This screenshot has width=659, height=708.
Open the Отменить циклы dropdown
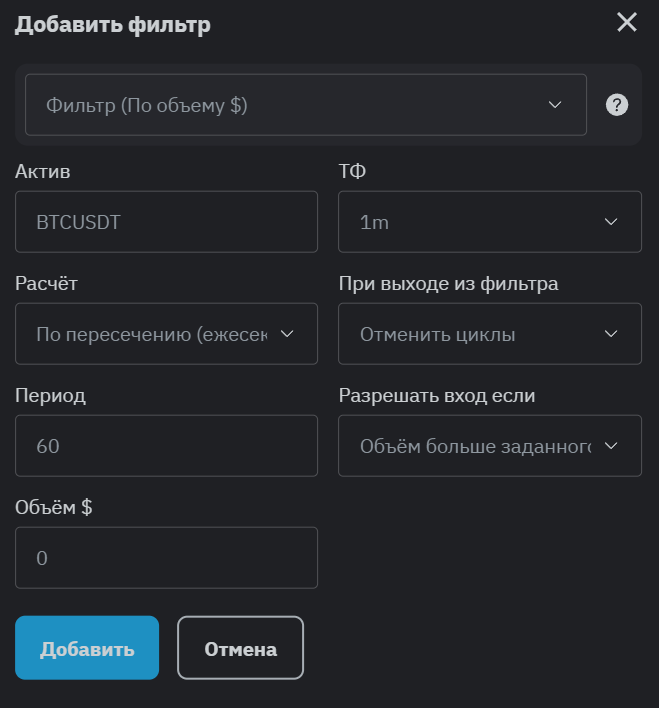tap(489, 334)
